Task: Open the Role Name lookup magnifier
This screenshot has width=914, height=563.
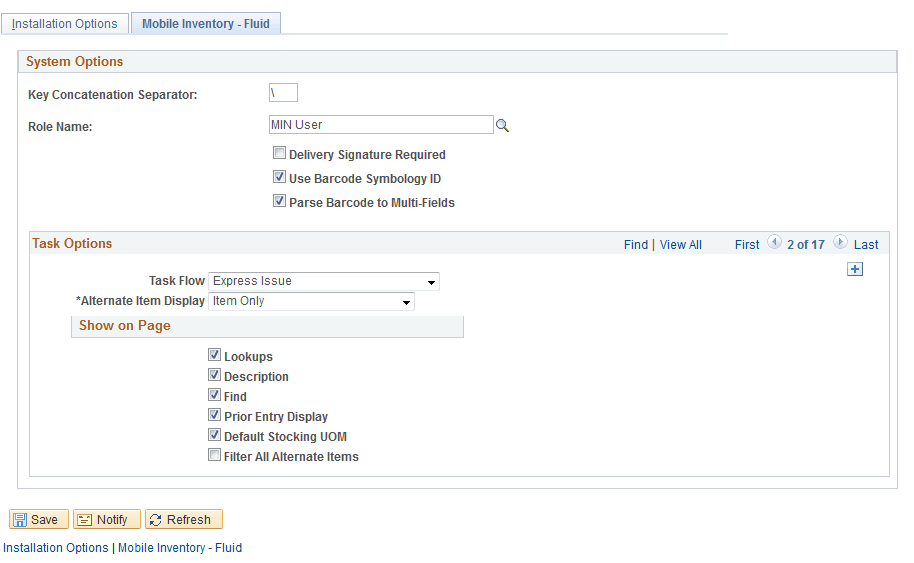Action: click(502, 125)
